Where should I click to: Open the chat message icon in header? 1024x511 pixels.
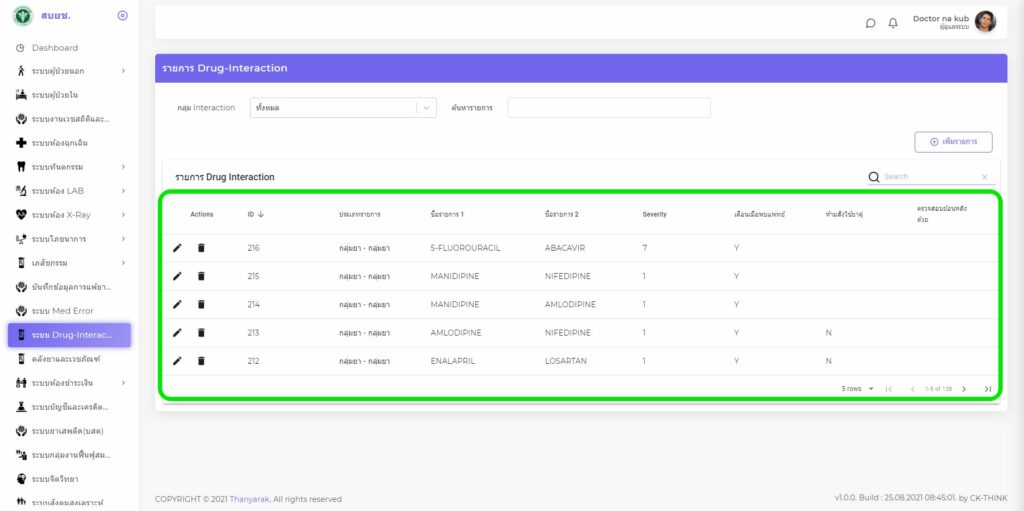pyautogui.click(x=870, y=23)
